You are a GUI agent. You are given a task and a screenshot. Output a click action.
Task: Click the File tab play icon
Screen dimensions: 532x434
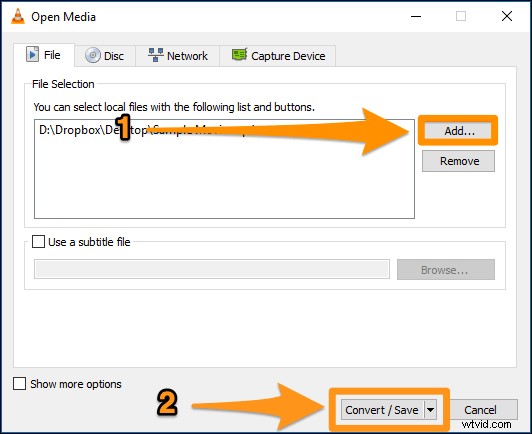(32, 54)
